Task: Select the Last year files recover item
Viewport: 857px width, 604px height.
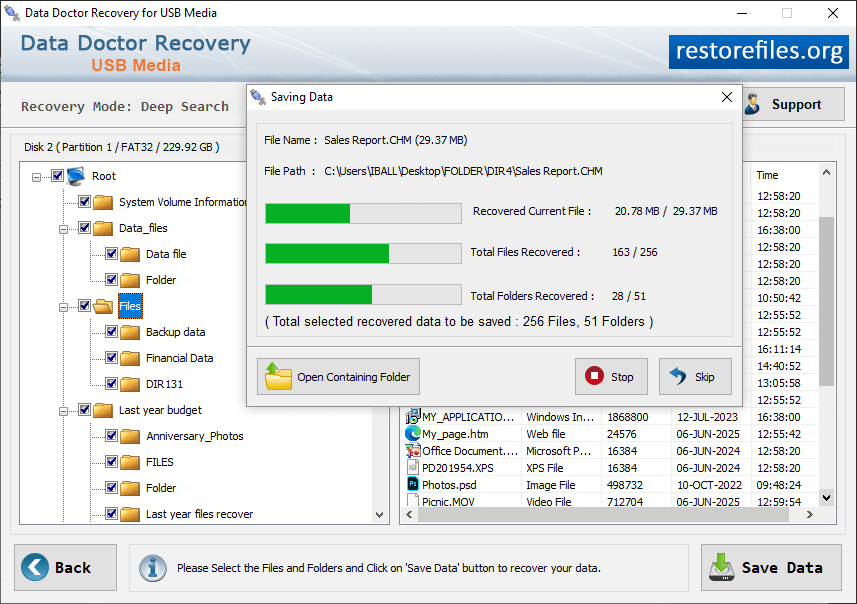Action: 199,514
